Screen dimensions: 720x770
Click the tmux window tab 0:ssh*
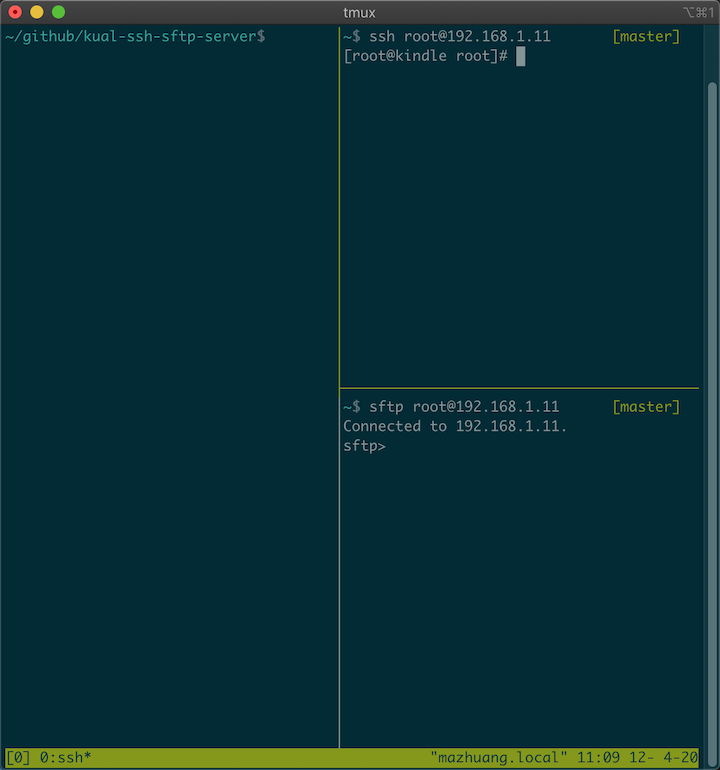[65, 757]
